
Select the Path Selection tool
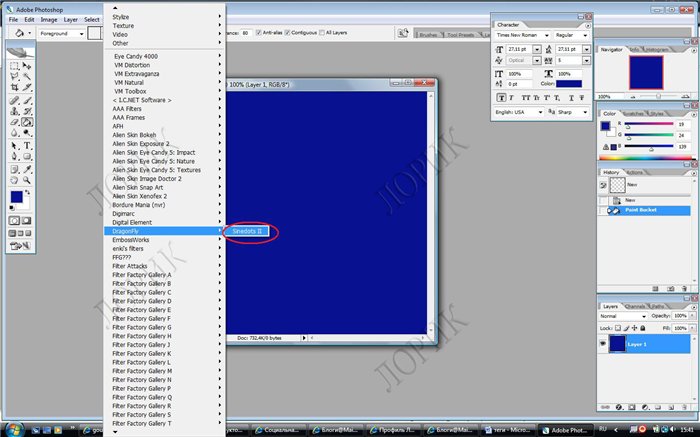(14, 146)
